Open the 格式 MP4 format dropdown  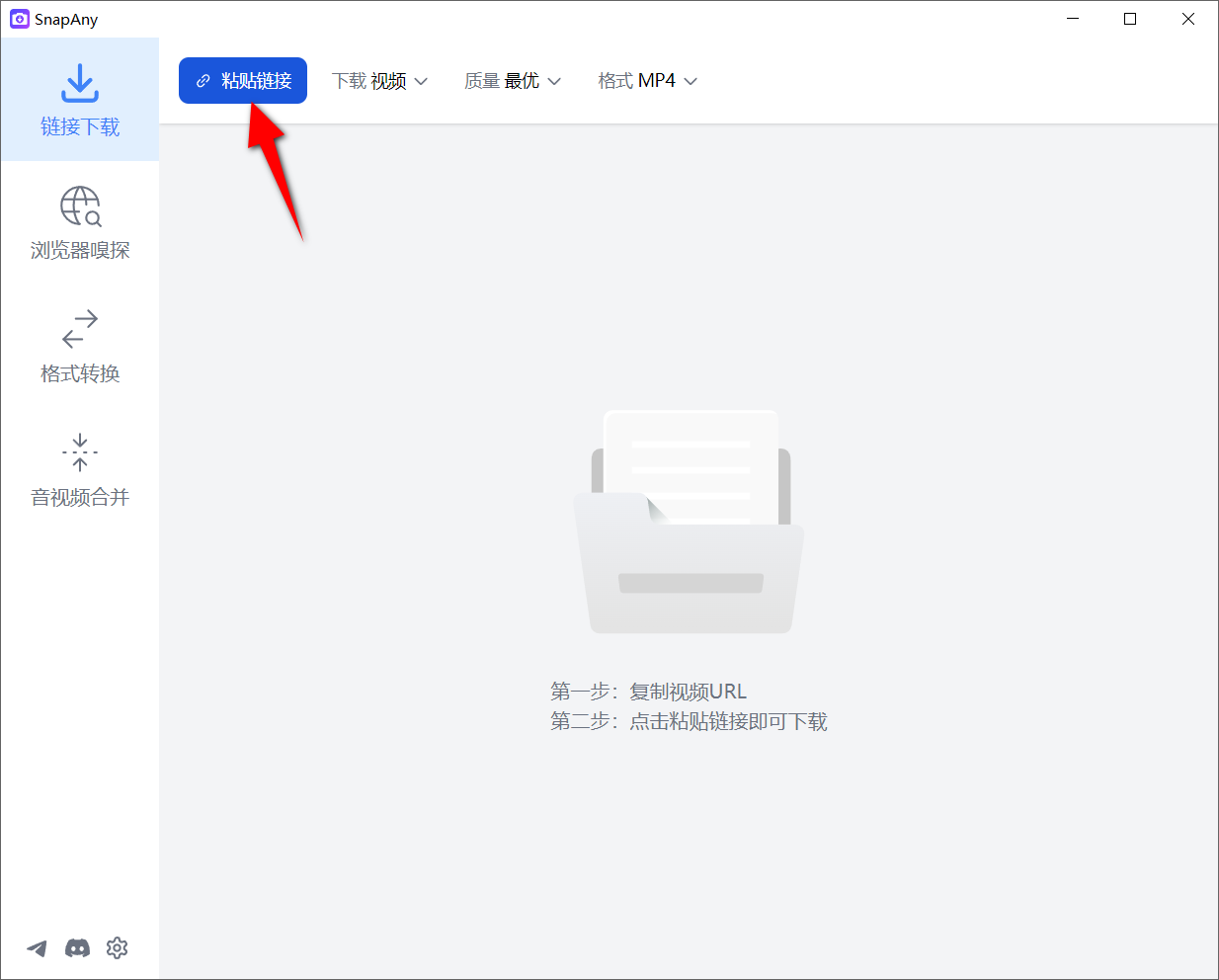647,80
